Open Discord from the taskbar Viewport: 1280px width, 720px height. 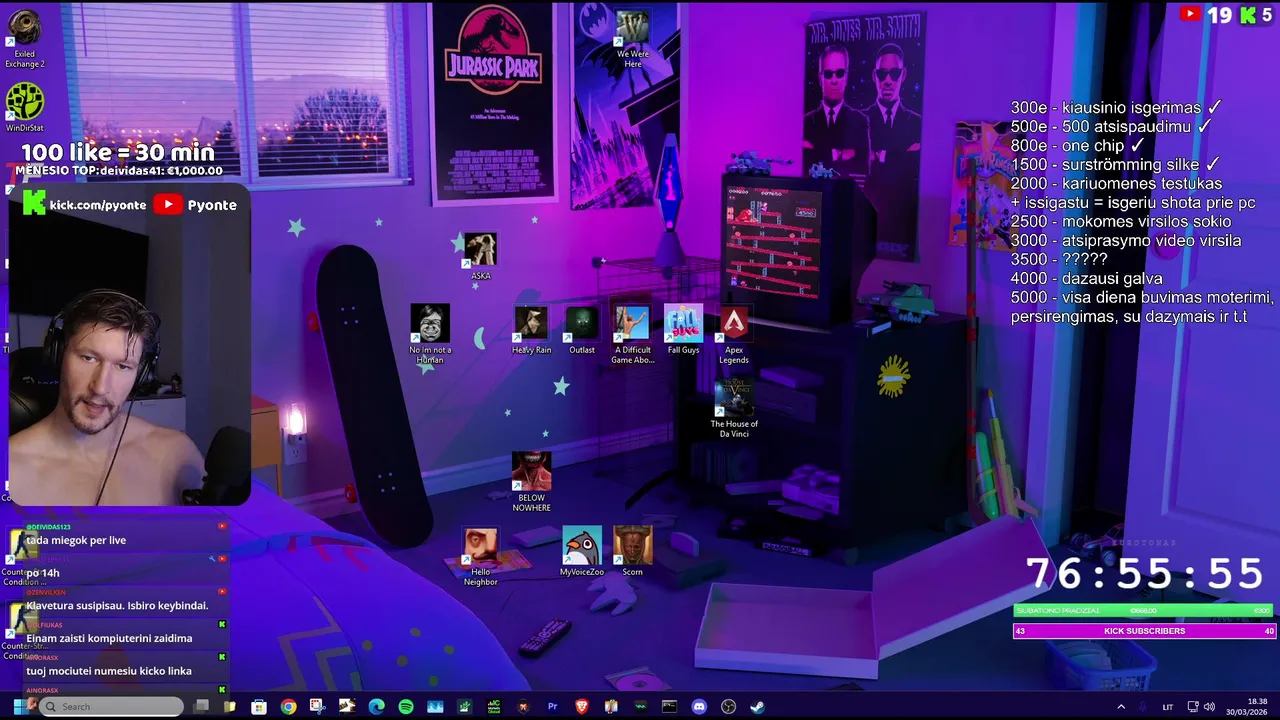click(x=699, y=707)
